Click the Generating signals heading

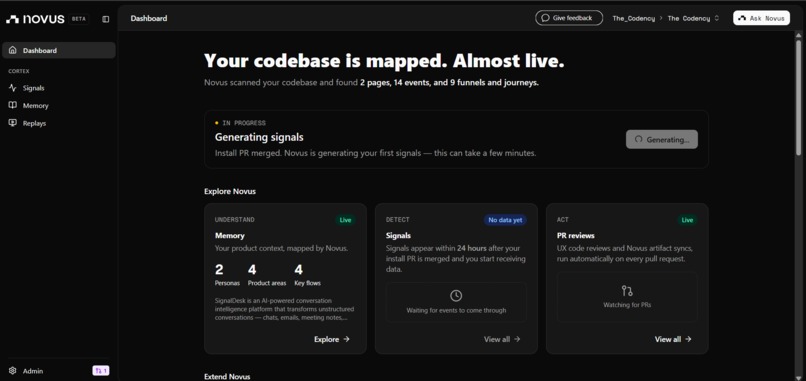click(x=259, y=137)
